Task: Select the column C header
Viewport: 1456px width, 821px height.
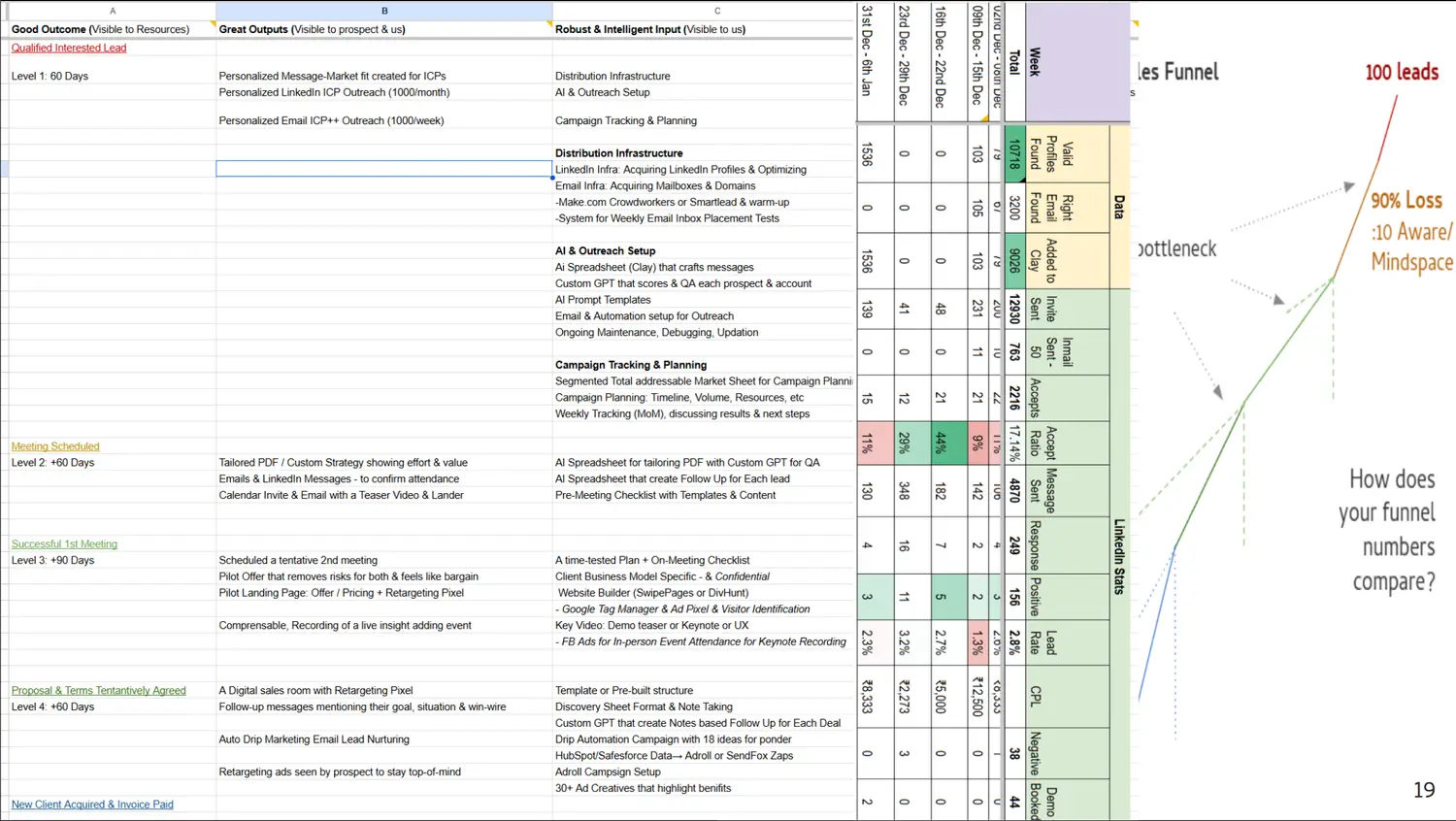Action: (x=717, y=11)
